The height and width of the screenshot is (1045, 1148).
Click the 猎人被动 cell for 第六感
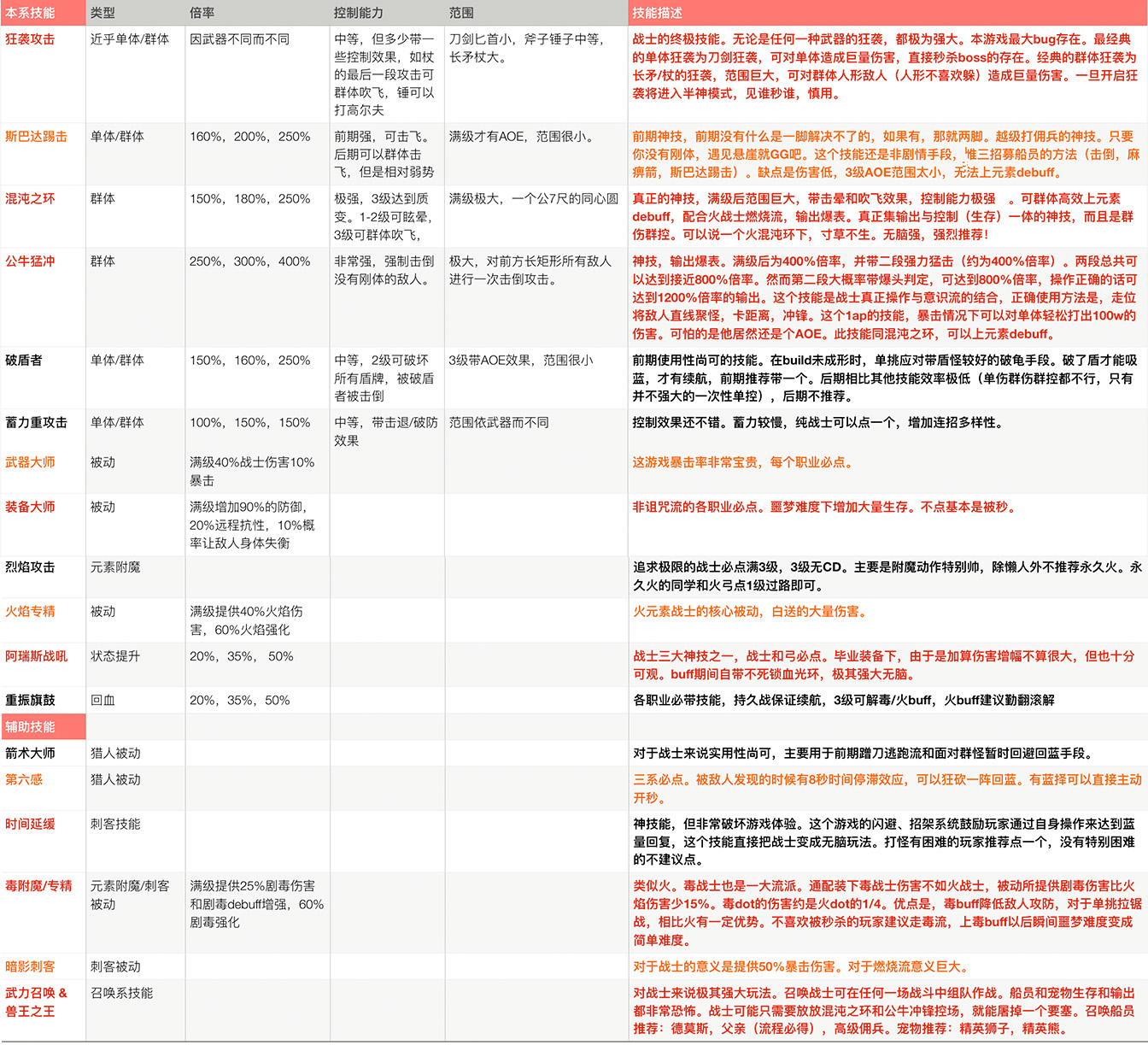135,788
